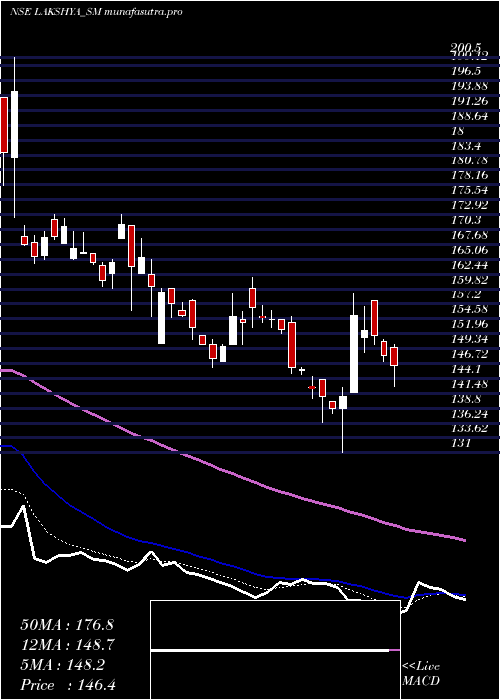Viewport: 500px width, 700px height.
Task: Click the 146.72 price axis label
Action: 470,354
